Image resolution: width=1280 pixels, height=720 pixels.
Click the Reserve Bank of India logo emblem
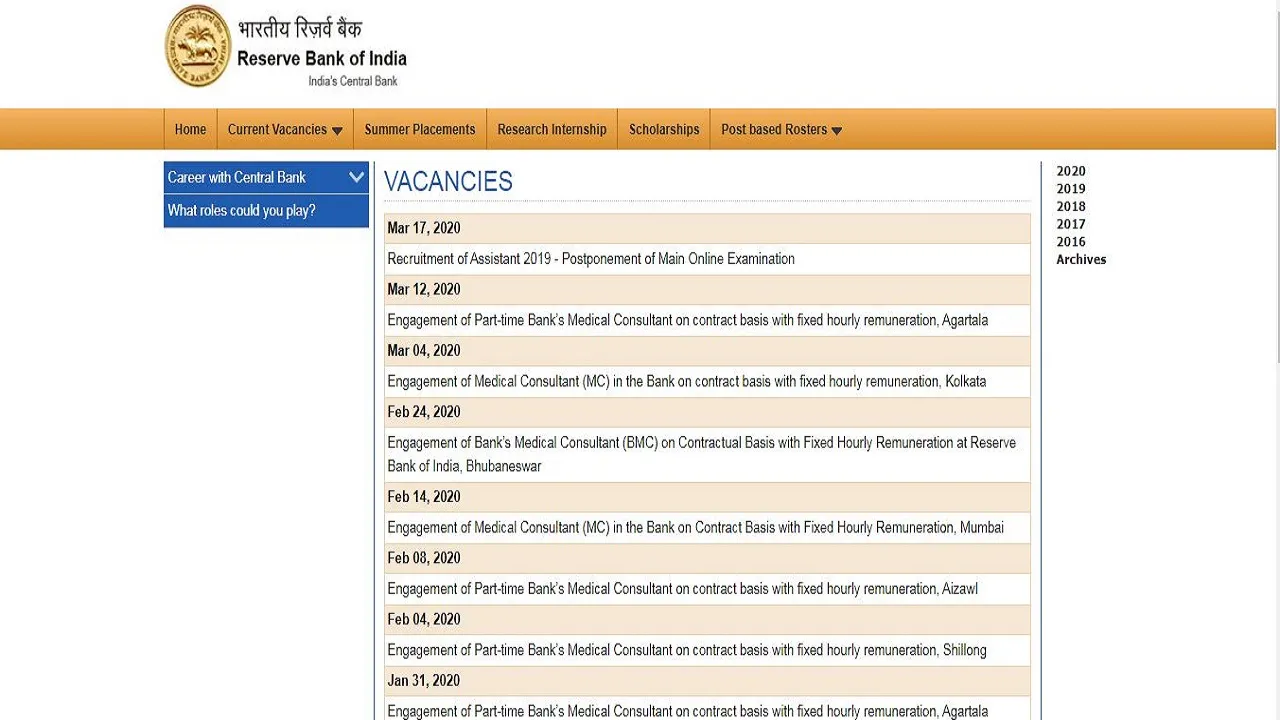[x=198, y=46]
